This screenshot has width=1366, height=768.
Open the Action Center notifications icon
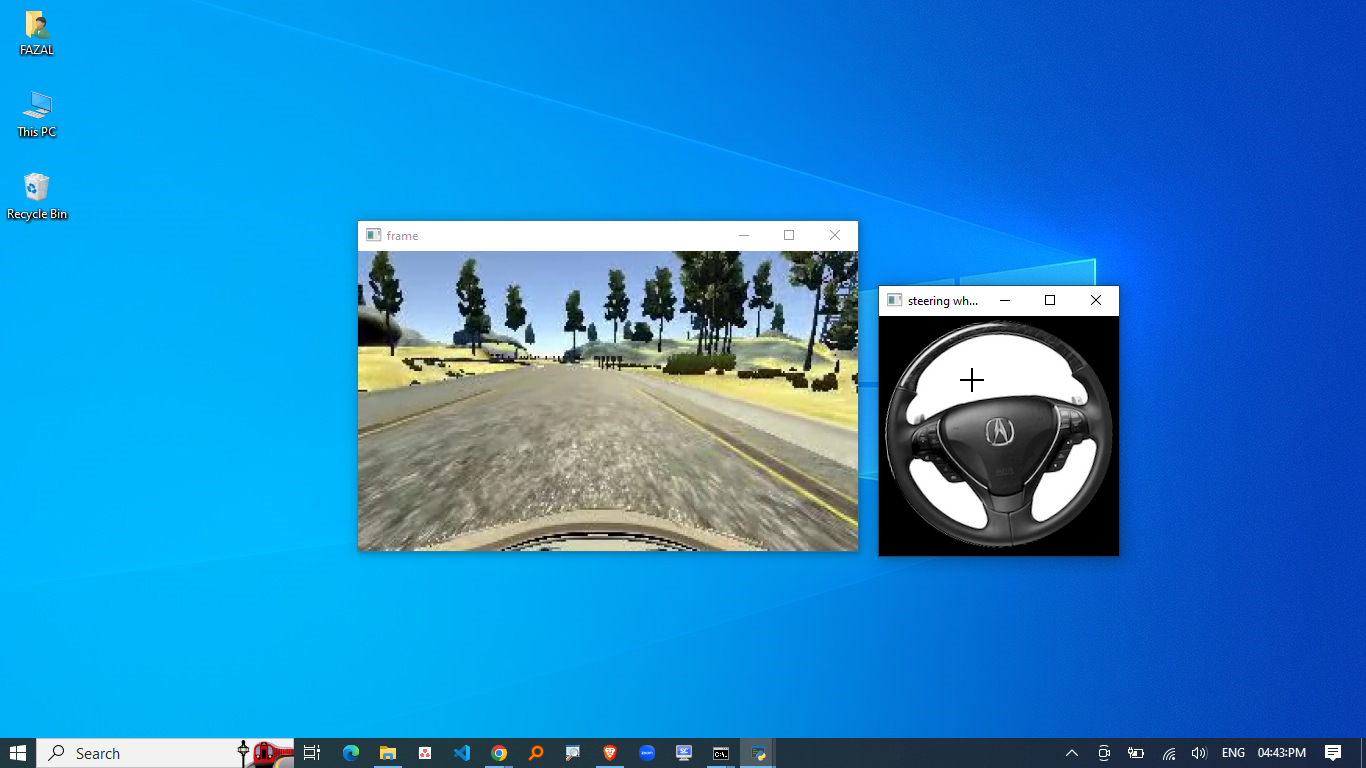(x=1333, y=753)
